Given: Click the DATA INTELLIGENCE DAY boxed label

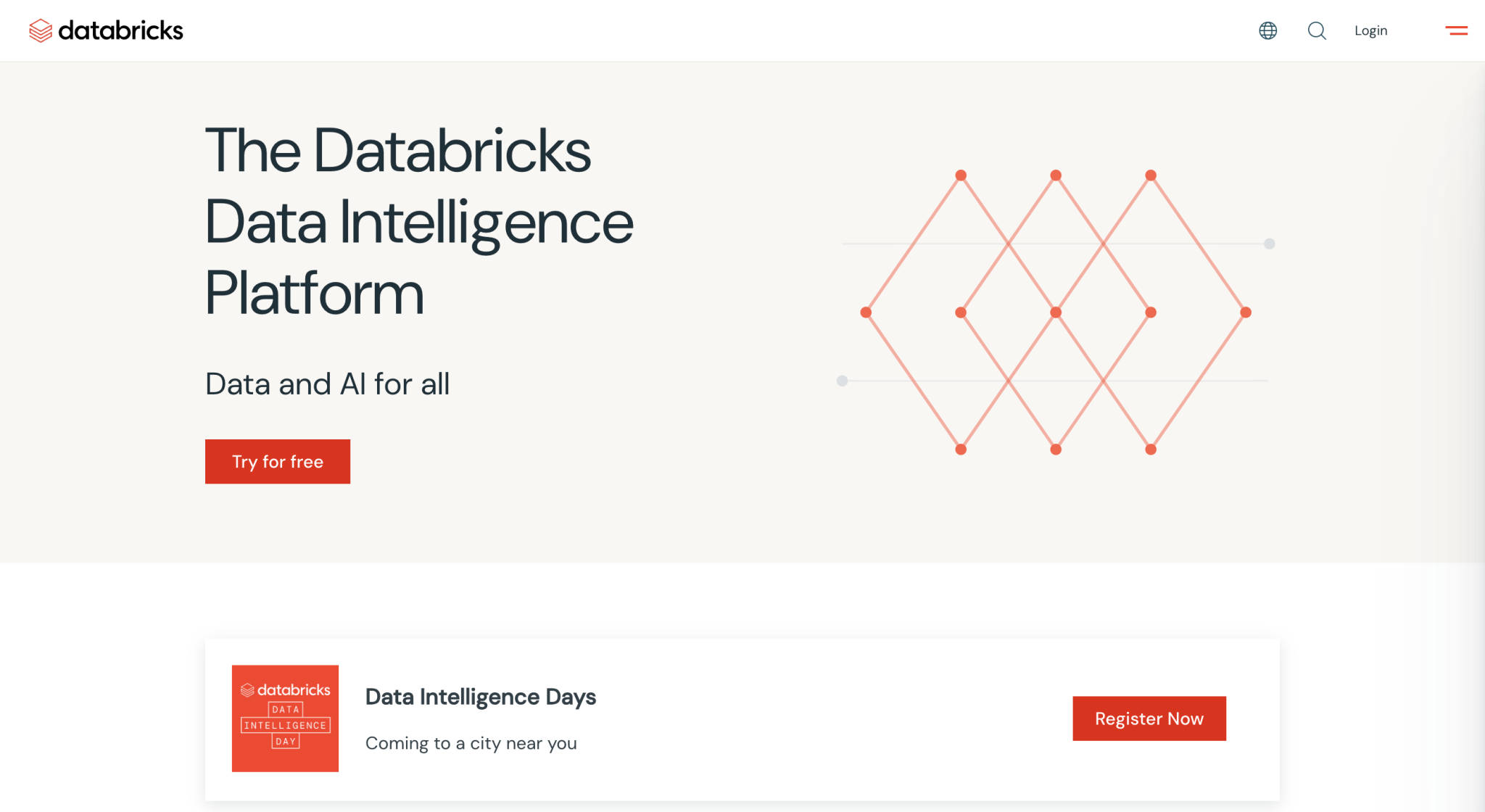Looking at the screenshot, I should coord(285,725).
